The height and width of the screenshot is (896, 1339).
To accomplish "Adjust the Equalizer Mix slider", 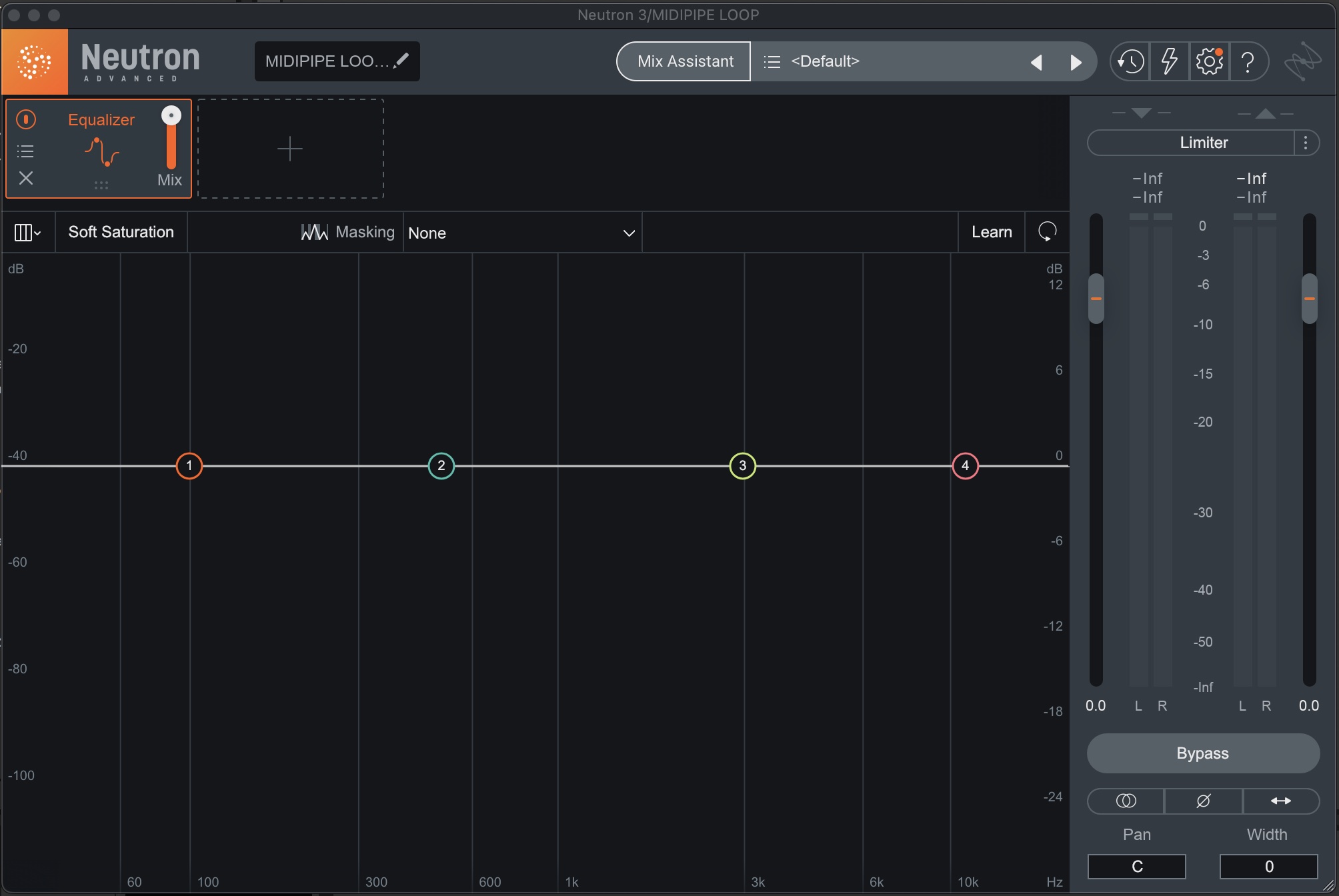I will [x=171, y=138].
